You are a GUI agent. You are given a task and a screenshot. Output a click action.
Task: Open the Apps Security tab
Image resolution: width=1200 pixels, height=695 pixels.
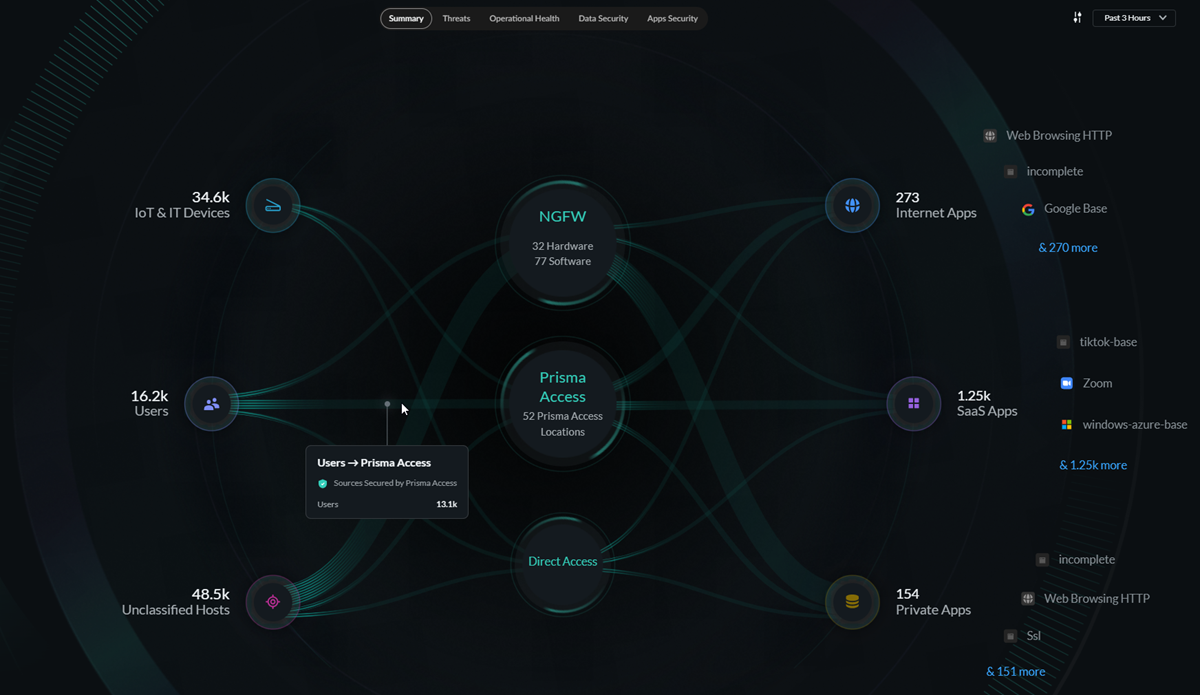click(x=672, y=18)
